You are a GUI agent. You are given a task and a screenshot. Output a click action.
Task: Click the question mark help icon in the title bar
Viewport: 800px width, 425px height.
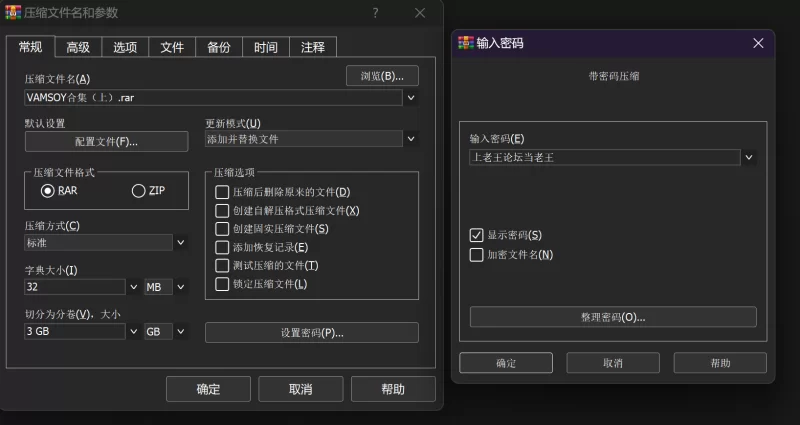click(x=376, y=13)
